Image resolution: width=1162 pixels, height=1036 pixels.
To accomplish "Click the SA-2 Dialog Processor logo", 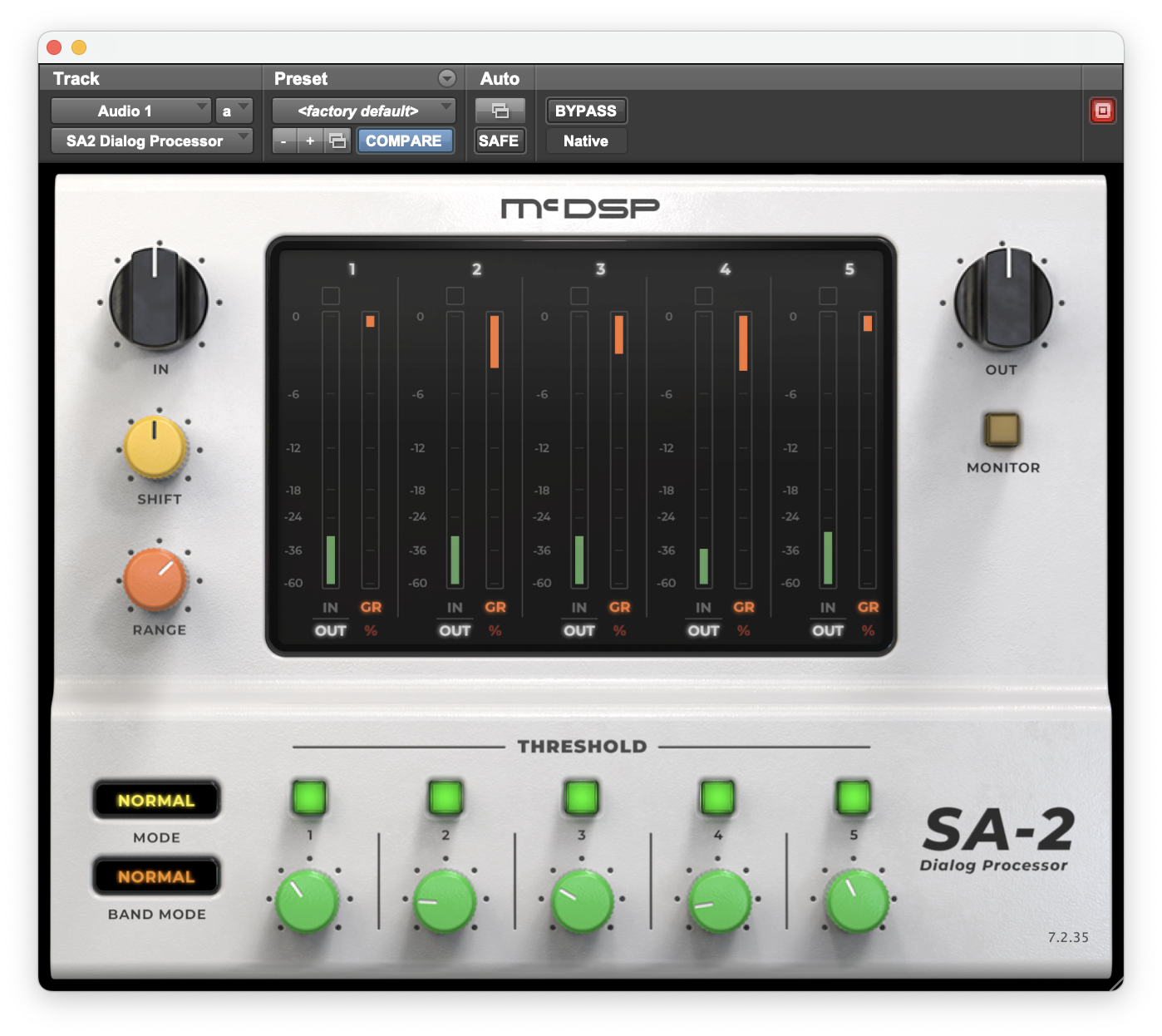I will point(997,840).
